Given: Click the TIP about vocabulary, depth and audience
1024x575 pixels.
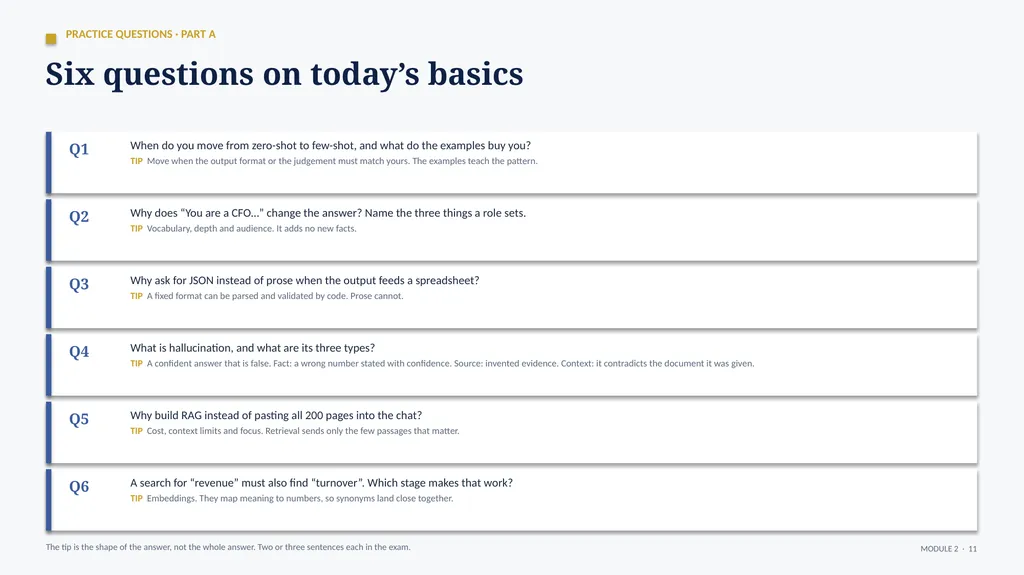Looking at the screenshot, I should click(x=243, y=229).
